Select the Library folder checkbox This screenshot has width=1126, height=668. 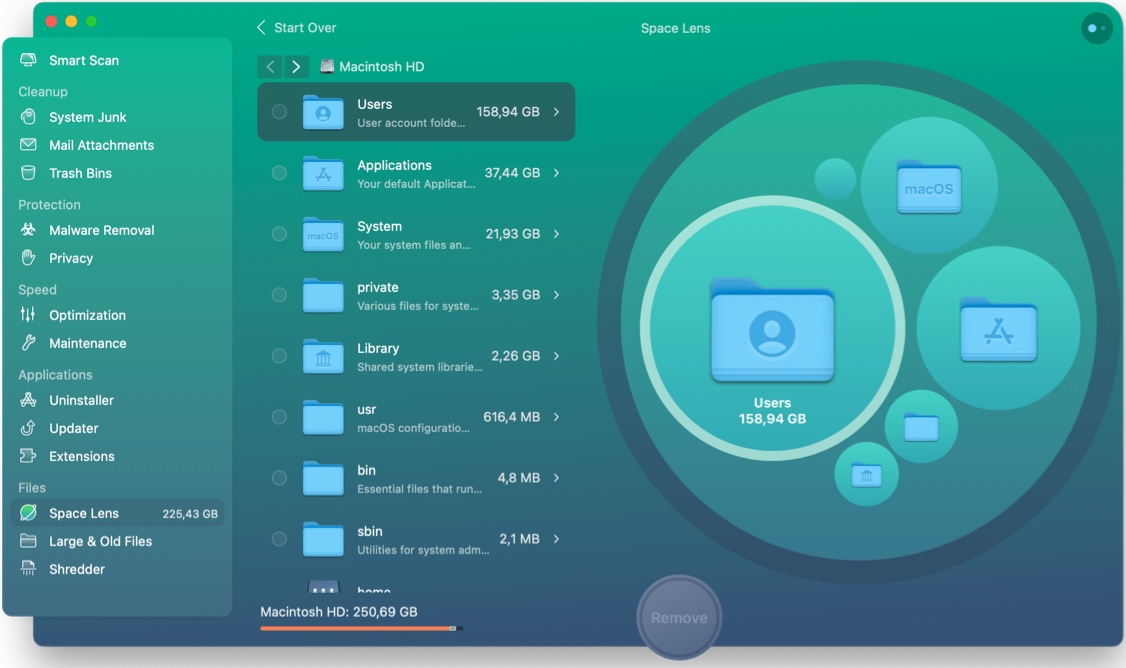click(x=279, y=356)
